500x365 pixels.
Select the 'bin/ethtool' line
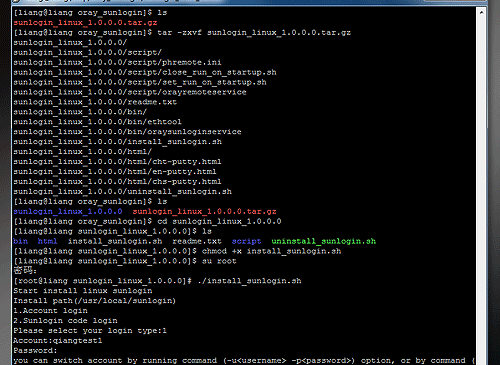coord(97,122)
